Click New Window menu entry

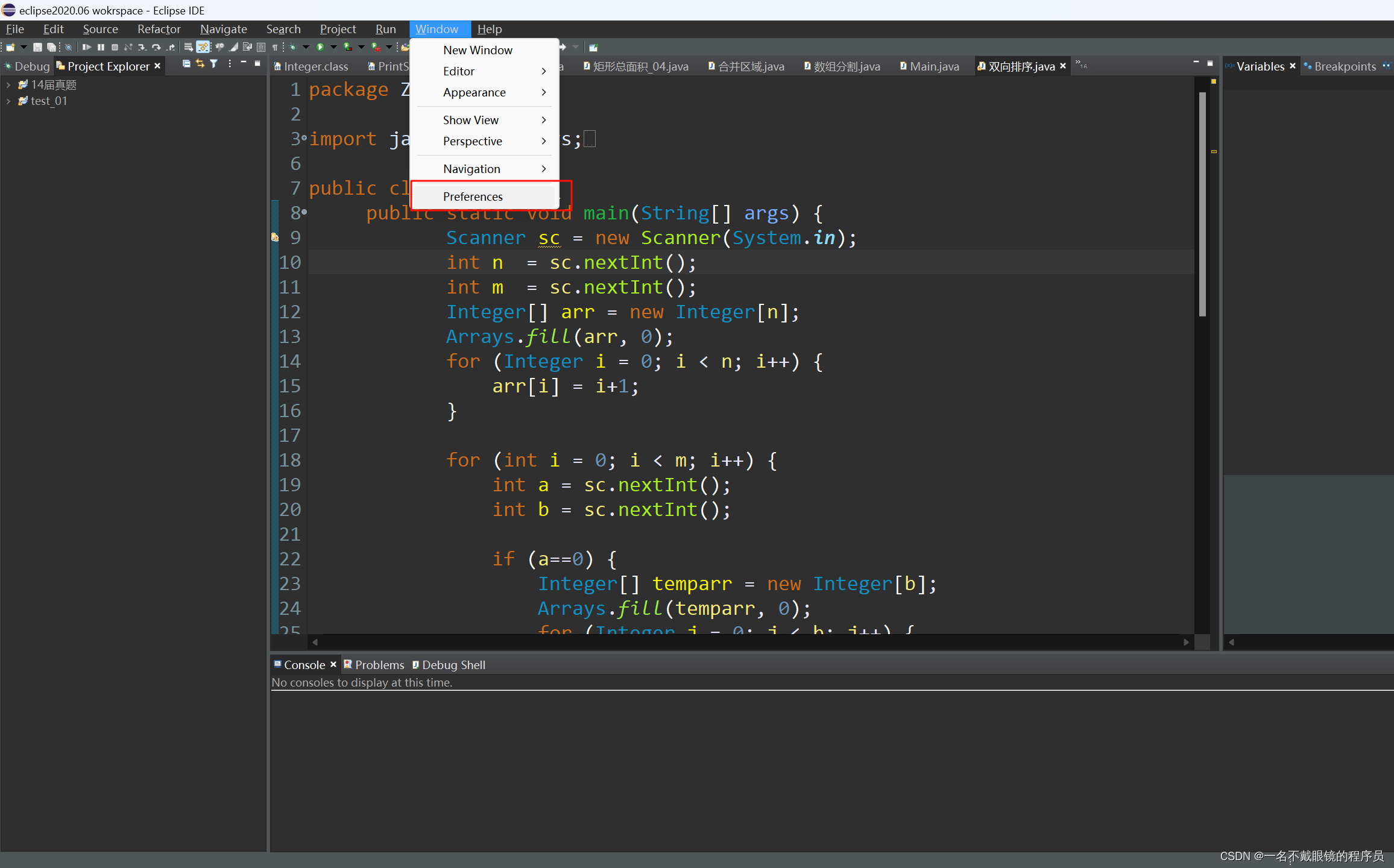click(x=478, y=50)
